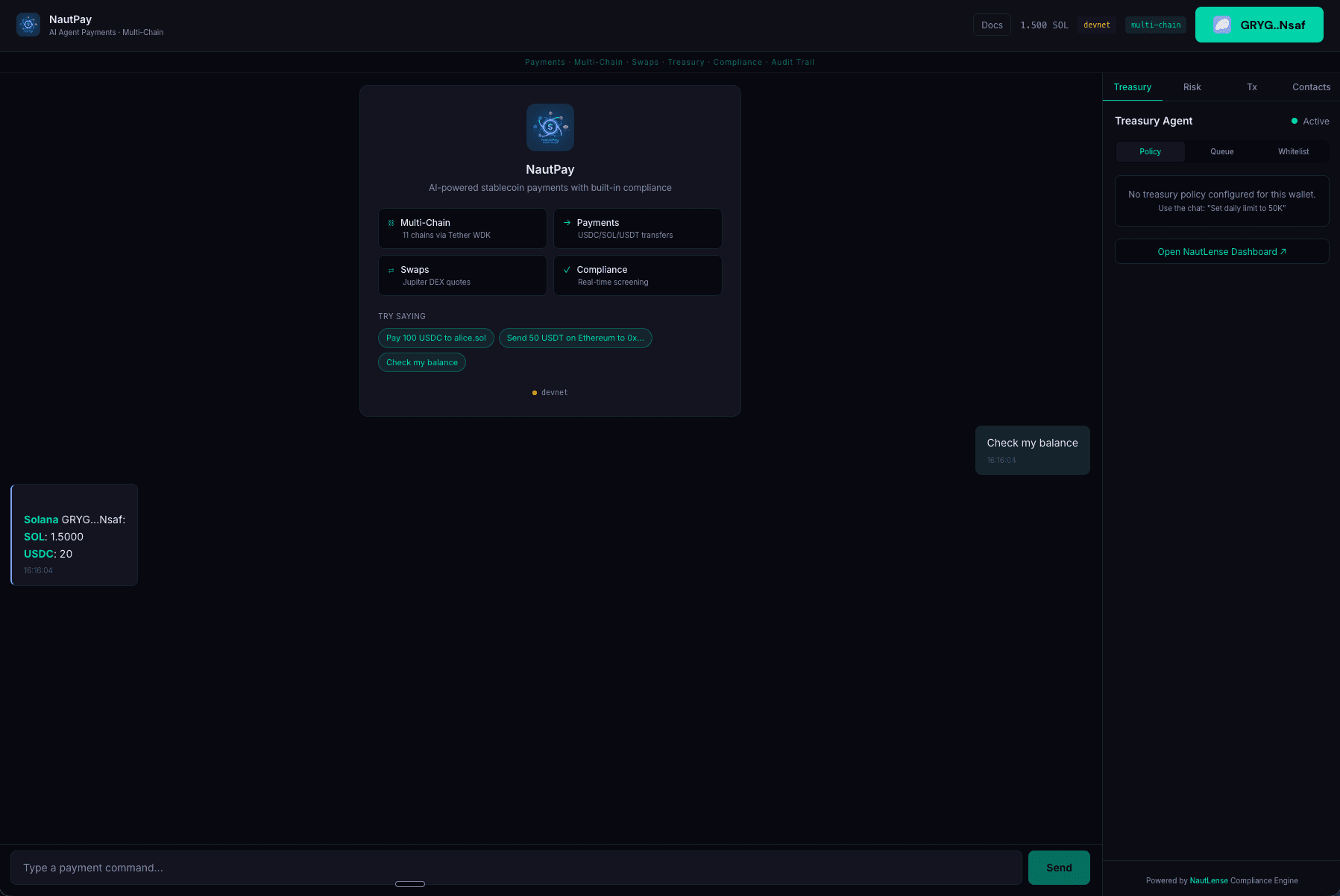Click 'No treasury policy configured' message

click(1222, 194)
